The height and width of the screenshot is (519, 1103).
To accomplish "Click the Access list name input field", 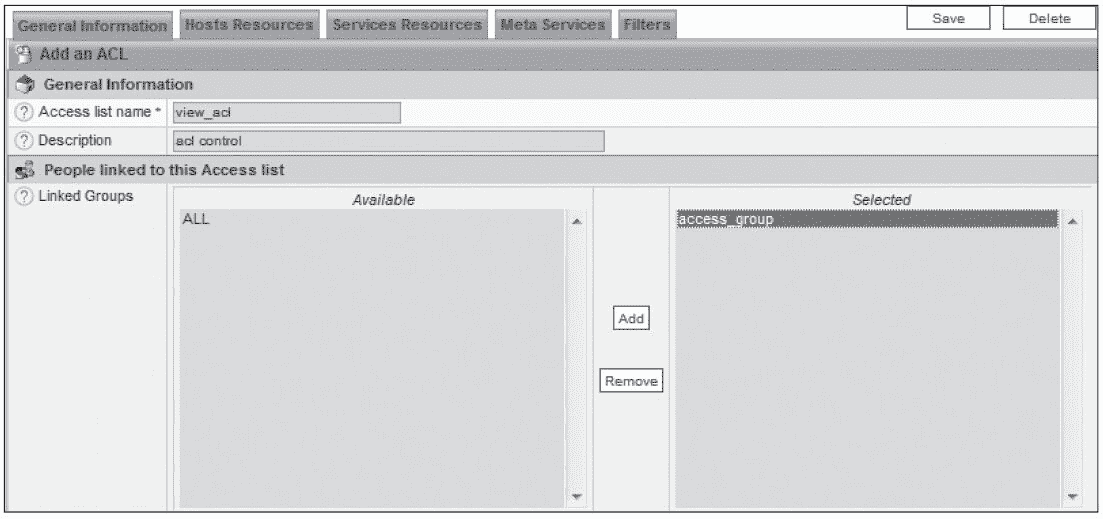I will point(286,113).
